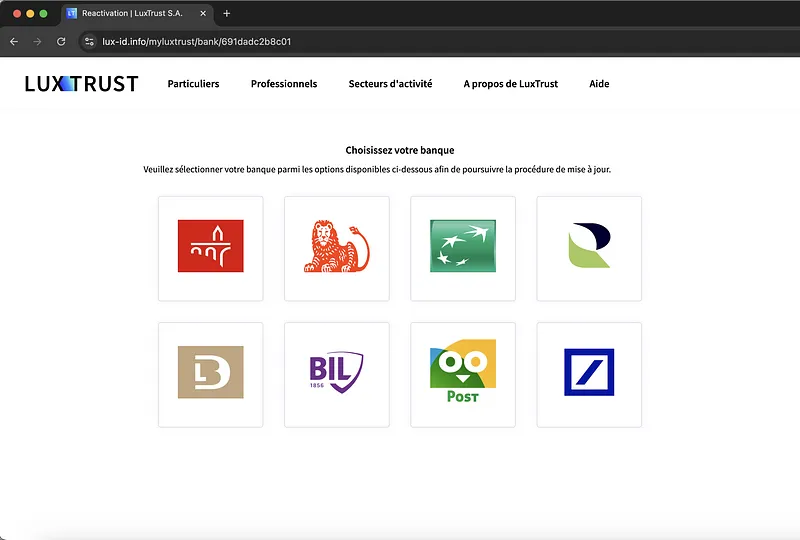Click the browser forward arrow

(x=37, y=42)
